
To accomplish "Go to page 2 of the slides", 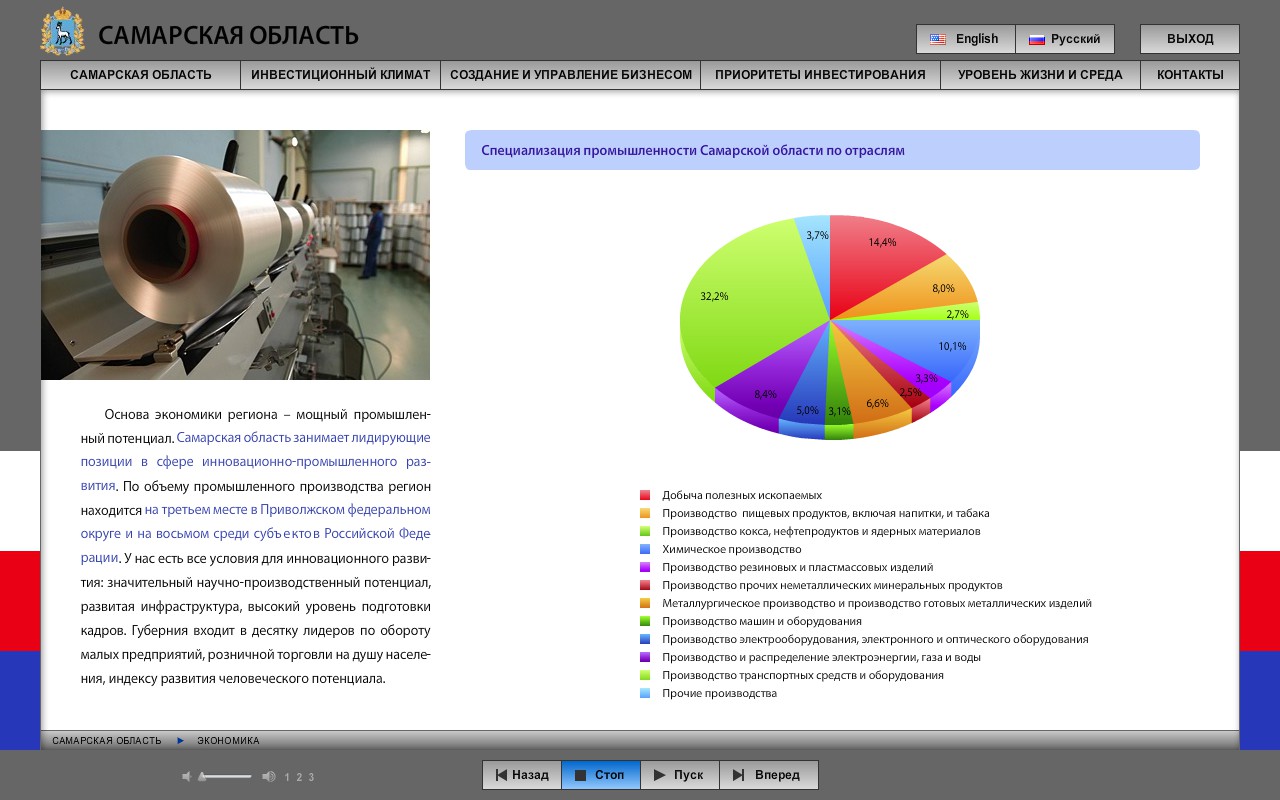I will pyautogui.click(x=299, y=777).
